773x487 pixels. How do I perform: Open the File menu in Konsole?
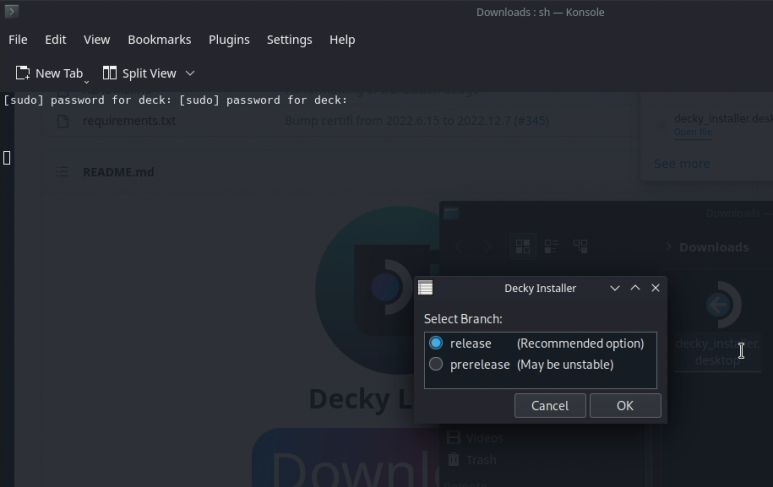pyautogui.click(x=18, y=39)
